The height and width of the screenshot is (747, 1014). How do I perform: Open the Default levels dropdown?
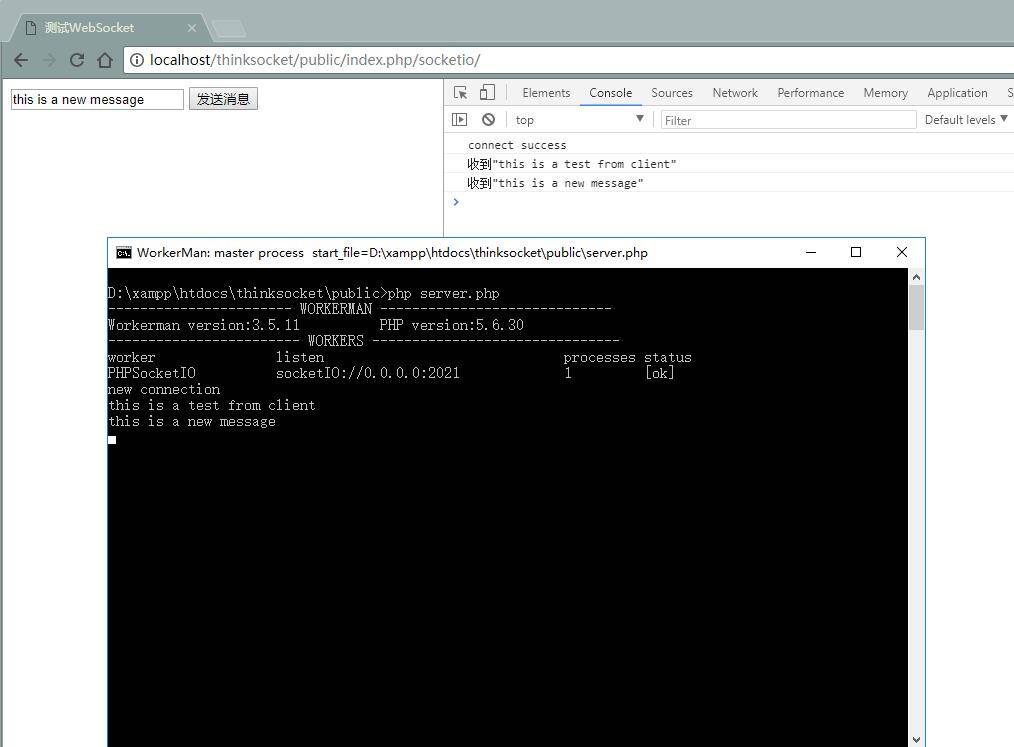[966, 120]
